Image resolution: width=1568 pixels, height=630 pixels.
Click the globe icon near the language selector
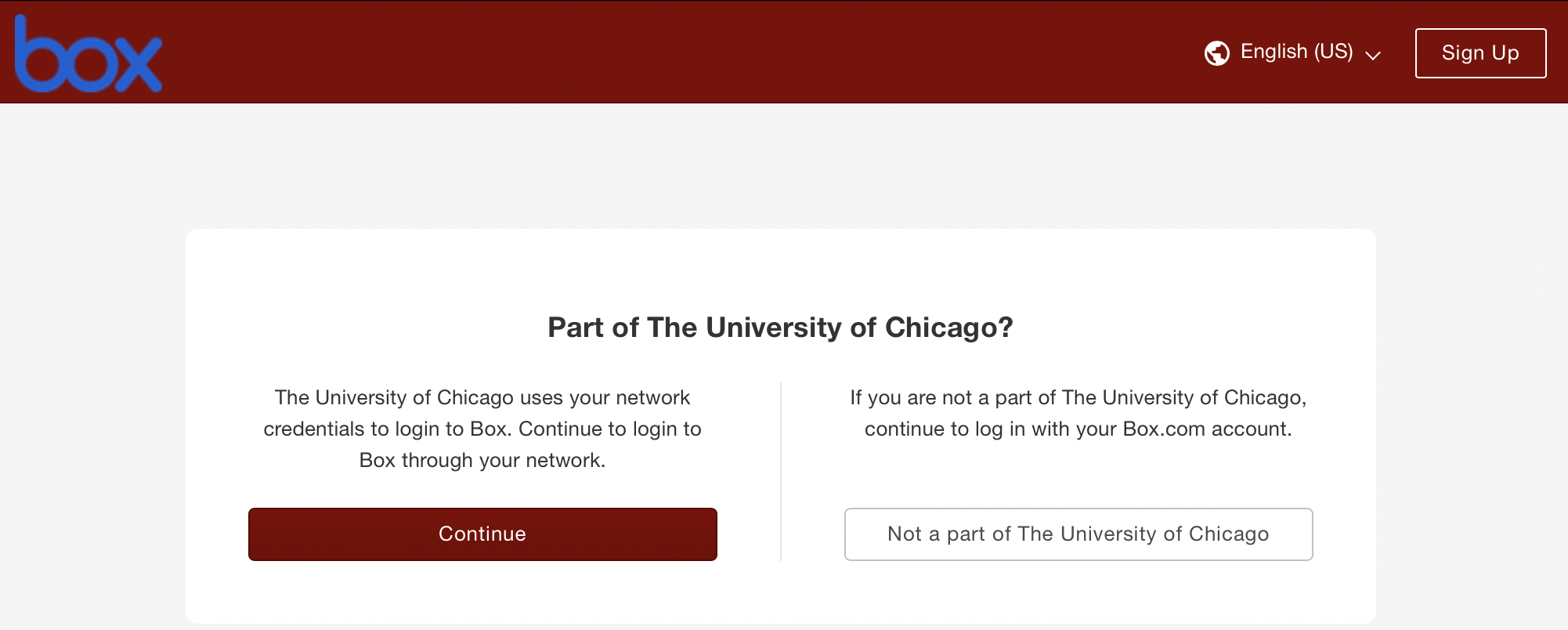(1216, 52)
